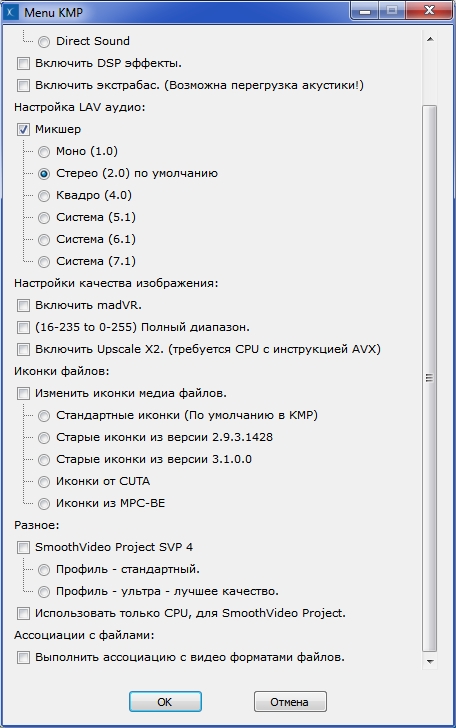This screenshot has width=456, height=728.
Task: Select the Иконки от CUTA radio option
Action: pyautogui.click(x=44, y=482)
